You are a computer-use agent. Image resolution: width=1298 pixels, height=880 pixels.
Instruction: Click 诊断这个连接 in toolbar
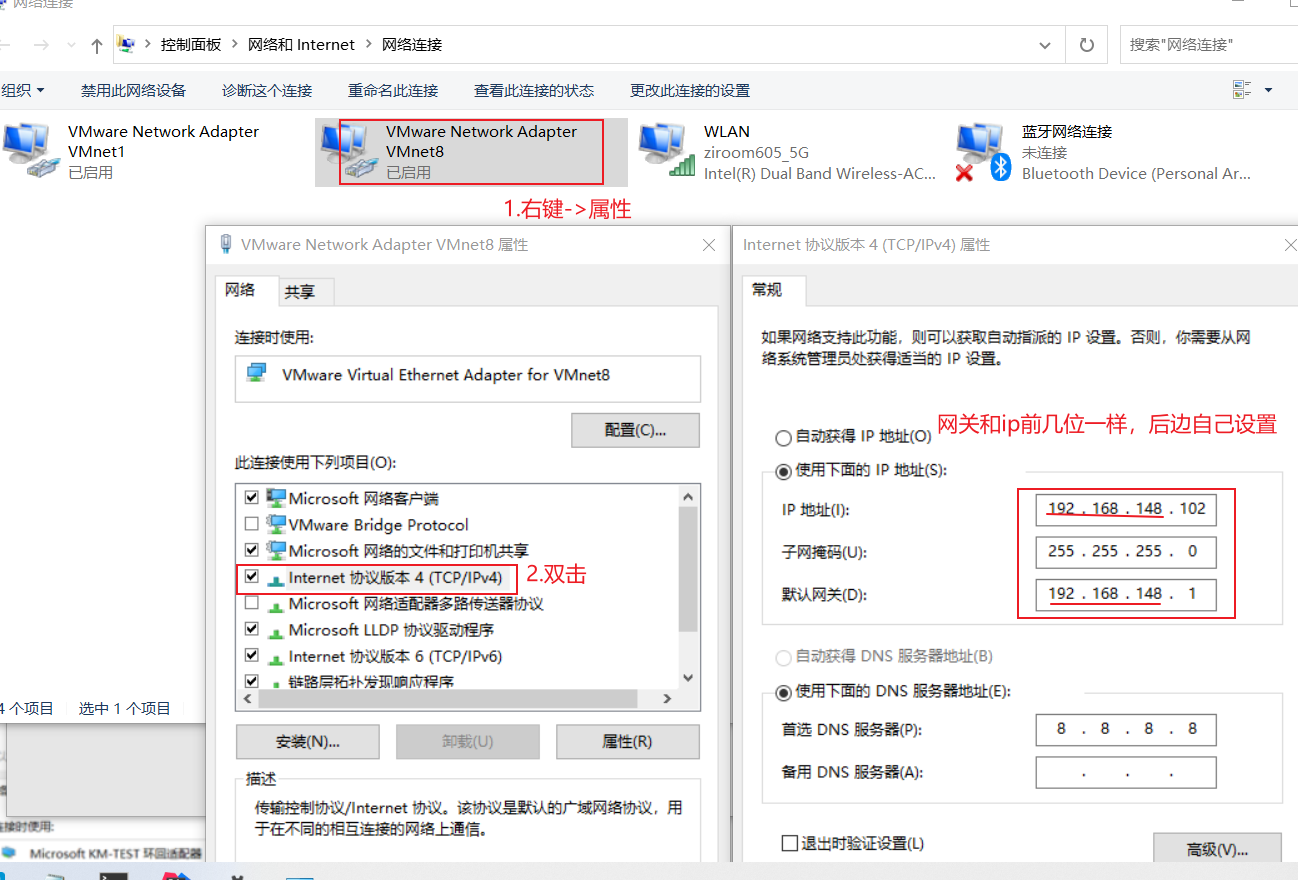coord(267,90)
